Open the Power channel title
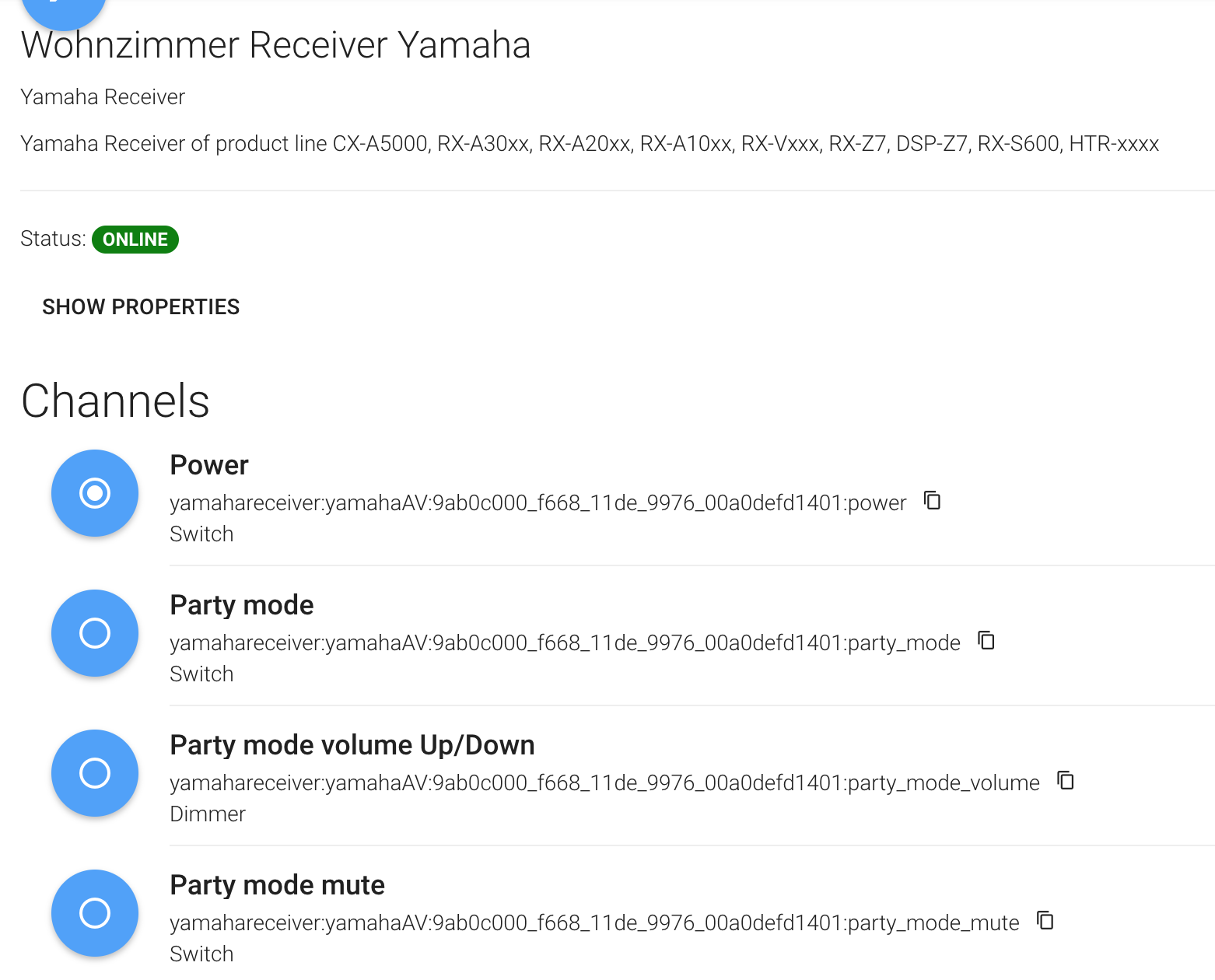1215x980 pixels. (209, 465)
